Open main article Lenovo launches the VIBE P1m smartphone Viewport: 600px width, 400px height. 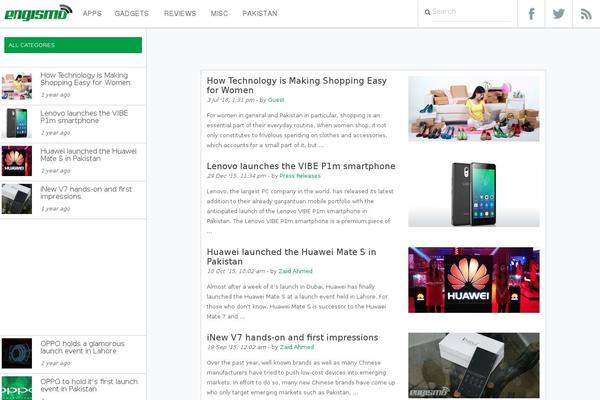pyautogui.click(x=301, y=166)
